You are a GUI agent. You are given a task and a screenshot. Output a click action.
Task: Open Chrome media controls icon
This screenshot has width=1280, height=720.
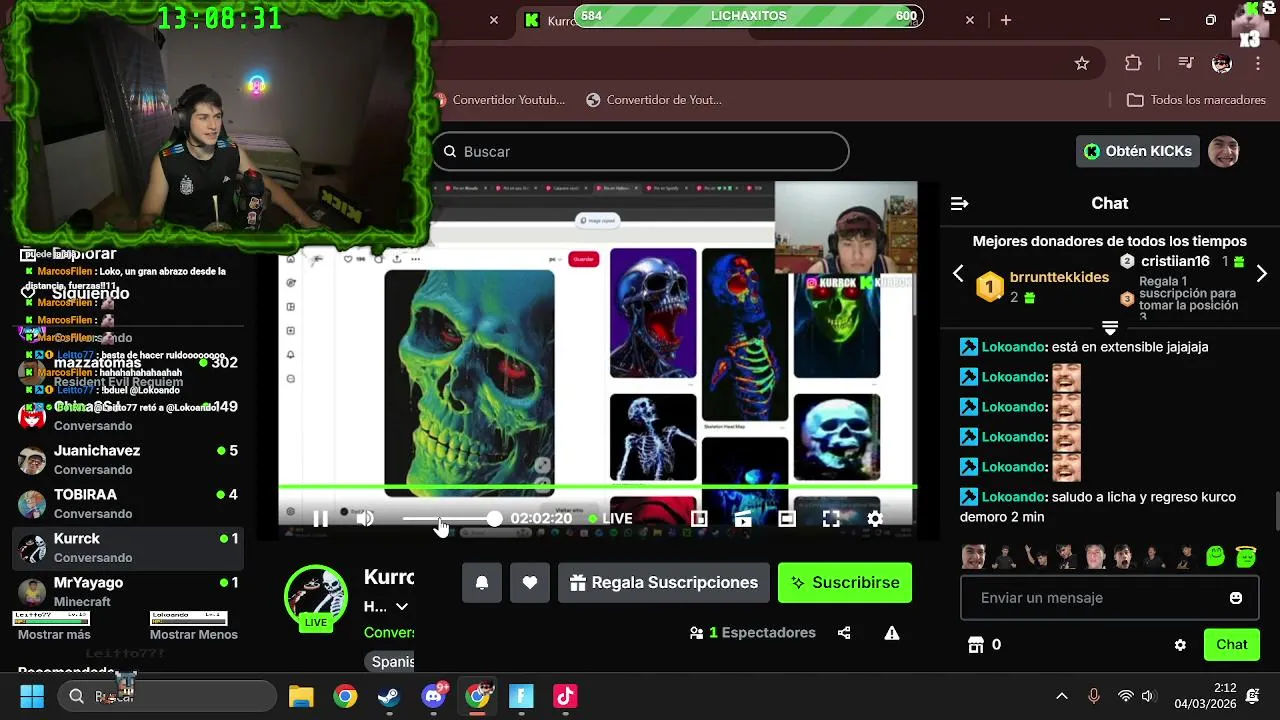(1186, 63)
